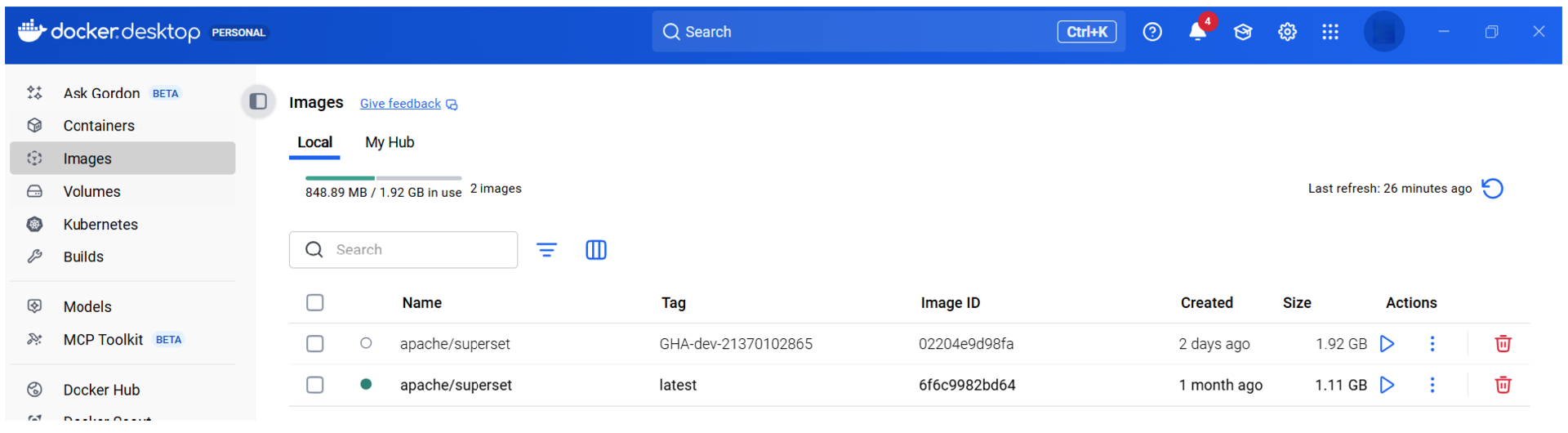Sort by the Name column header
The height and width of the screenshot is (433, 1568).
(x=421, y=303)
